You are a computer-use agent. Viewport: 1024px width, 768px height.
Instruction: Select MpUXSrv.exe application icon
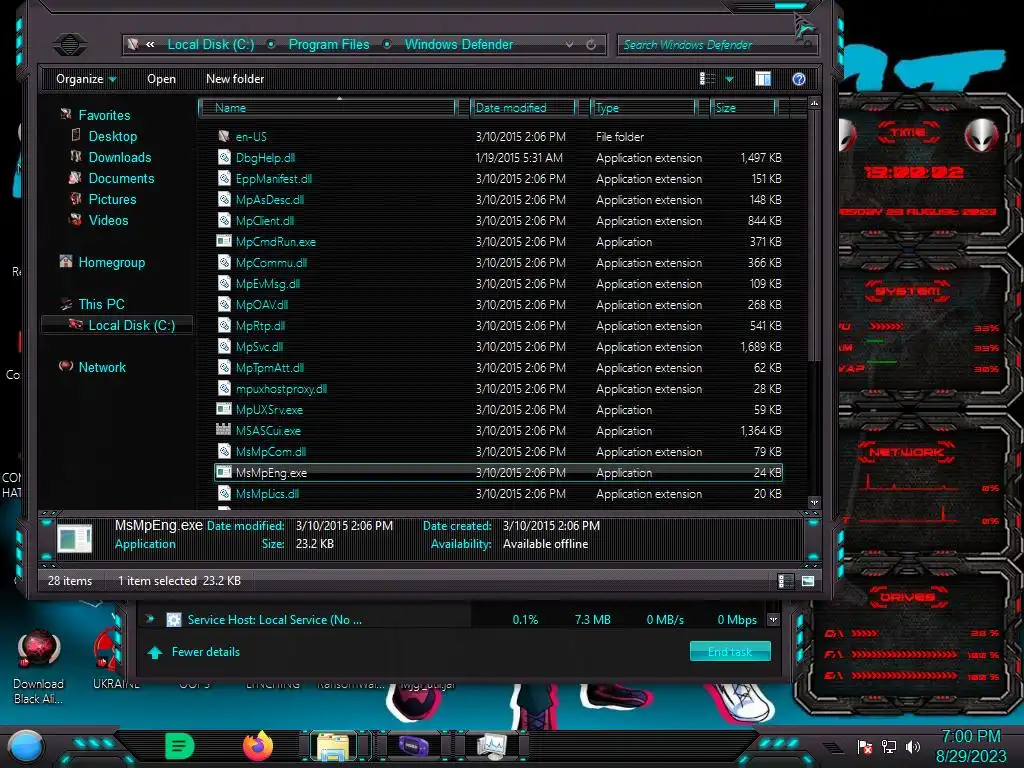pos(224,409)
